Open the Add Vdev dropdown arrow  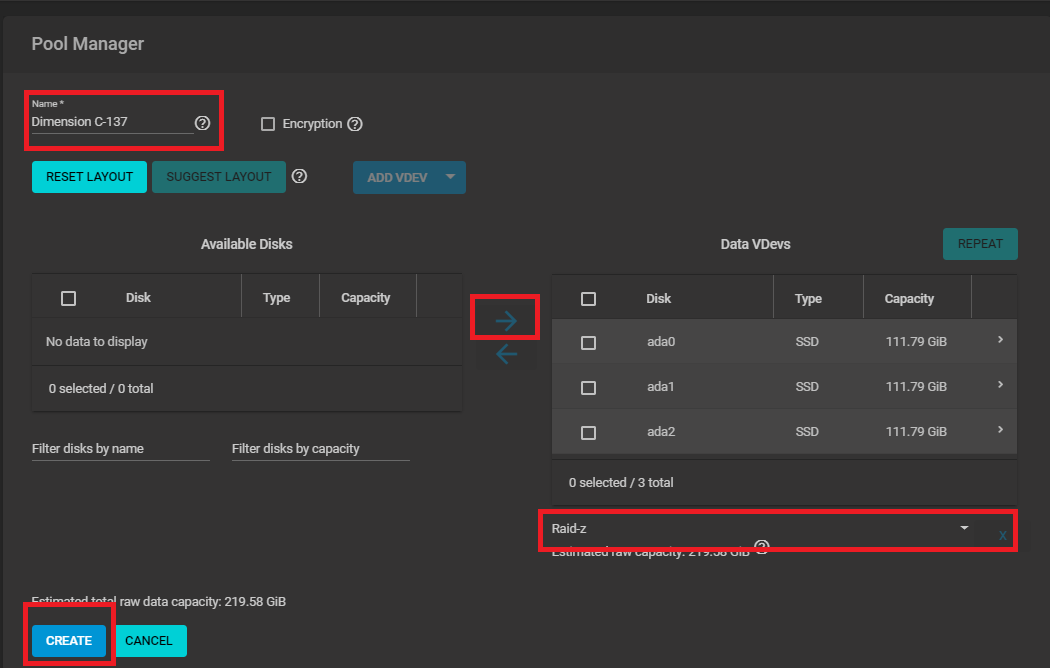[x=450, y=177]
